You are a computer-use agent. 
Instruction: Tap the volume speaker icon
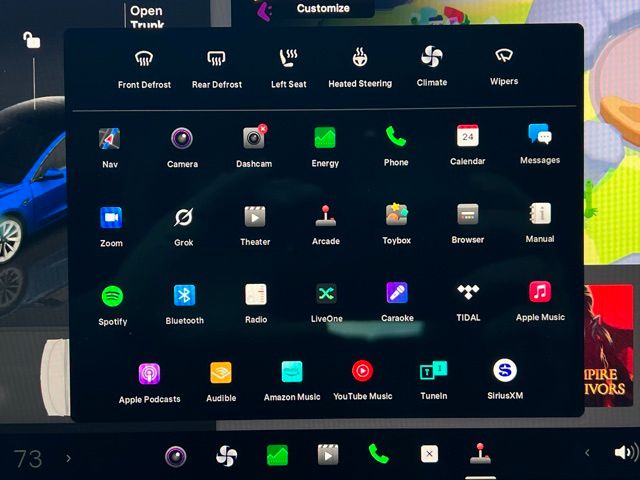click(624, 453)
